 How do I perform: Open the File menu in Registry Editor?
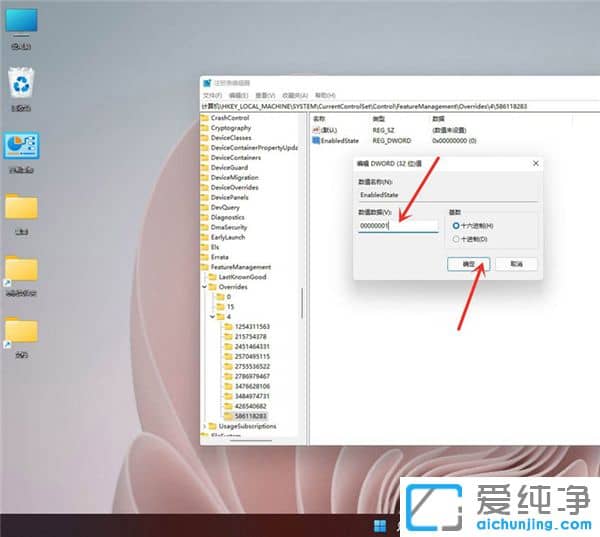(x=212, y=95)
